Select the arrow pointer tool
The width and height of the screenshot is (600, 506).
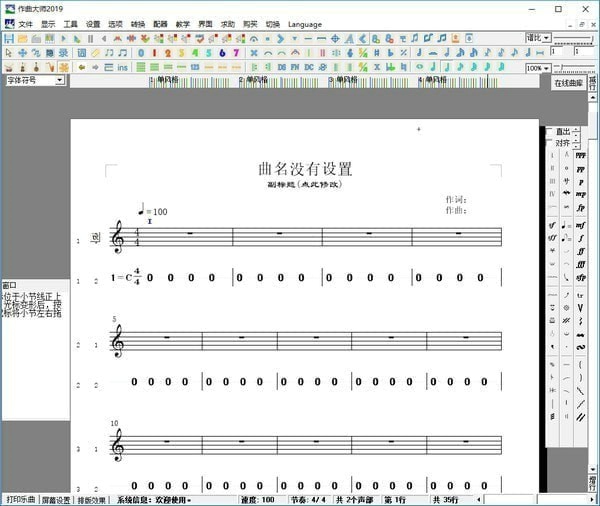pyautogui.click(x=8, y=52)
